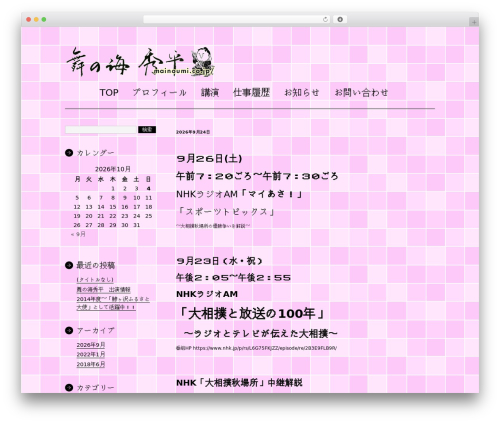Click the 「スポーツトピックス」 line
The width and height of the screenshot is (500, 423).
(x=226, y=212)
